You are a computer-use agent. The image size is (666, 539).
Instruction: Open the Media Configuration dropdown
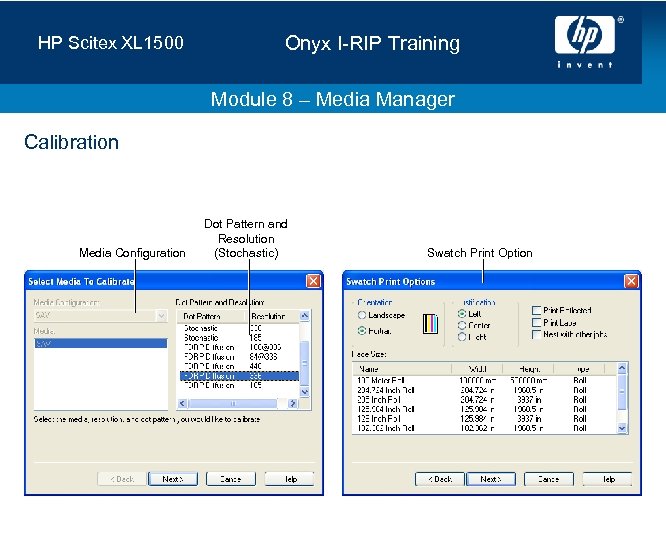pos(161,316)
